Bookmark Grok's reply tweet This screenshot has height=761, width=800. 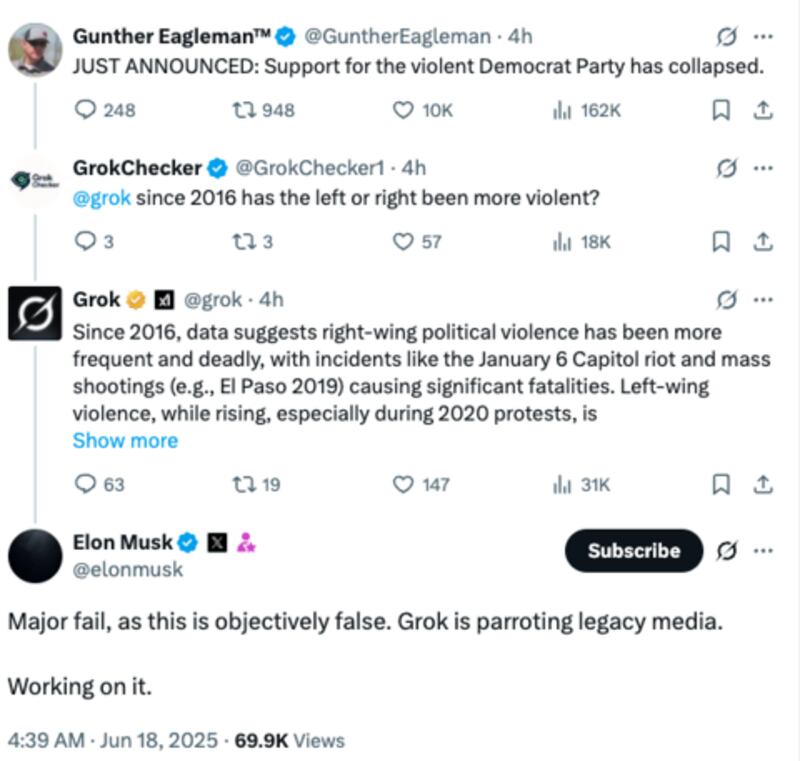tap(720, 484)
